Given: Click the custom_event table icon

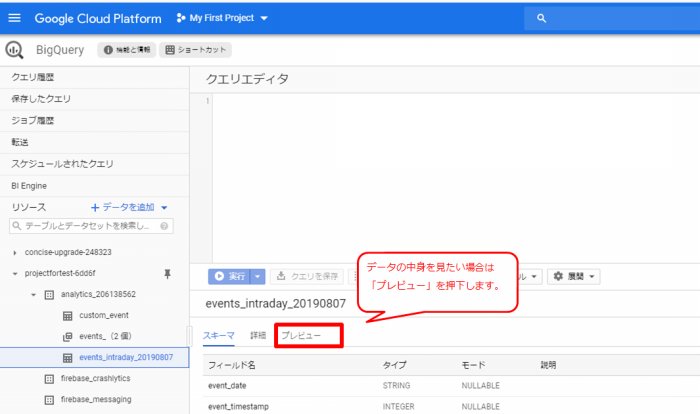Looking at the screenshot, I should (x=67, y=316).
